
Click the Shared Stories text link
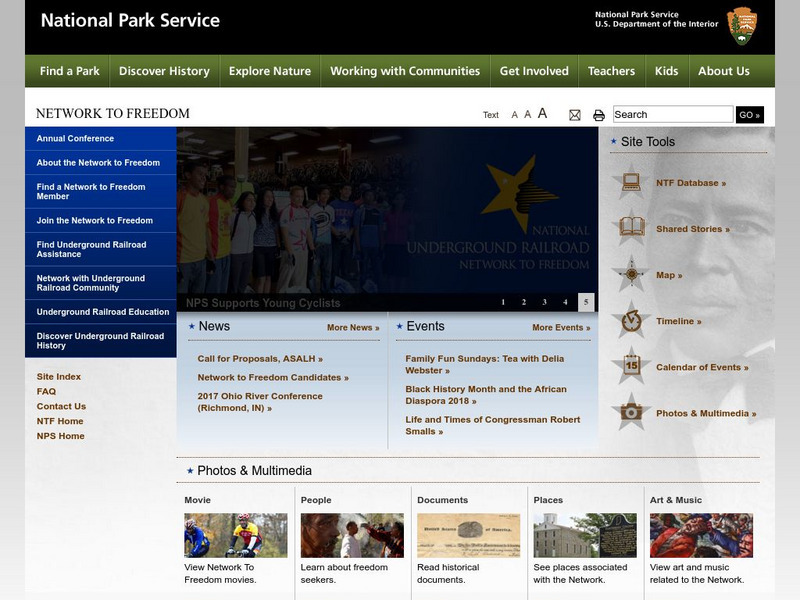pyautogui.click(x=693, y=229)
